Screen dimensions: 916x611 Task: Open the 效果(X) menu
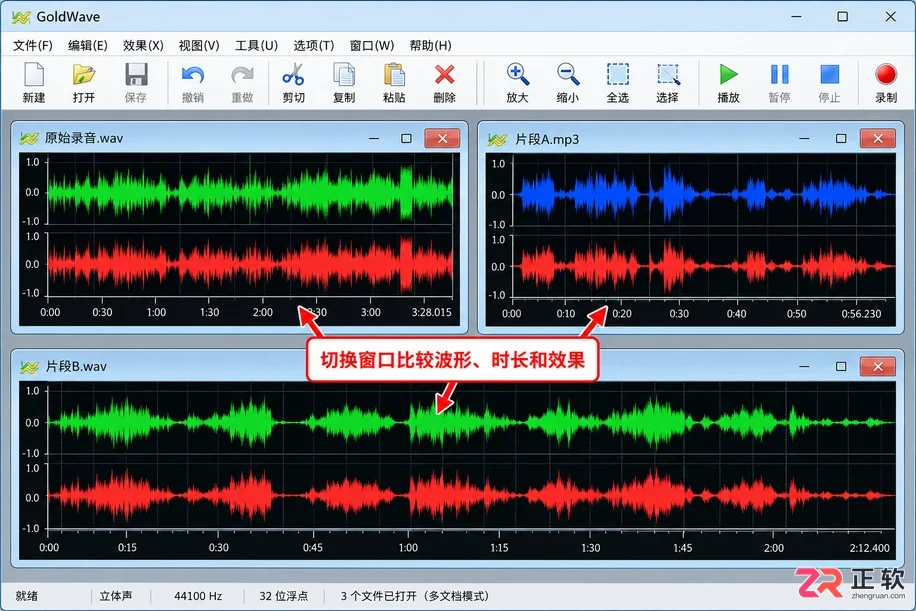pos(143,46)
